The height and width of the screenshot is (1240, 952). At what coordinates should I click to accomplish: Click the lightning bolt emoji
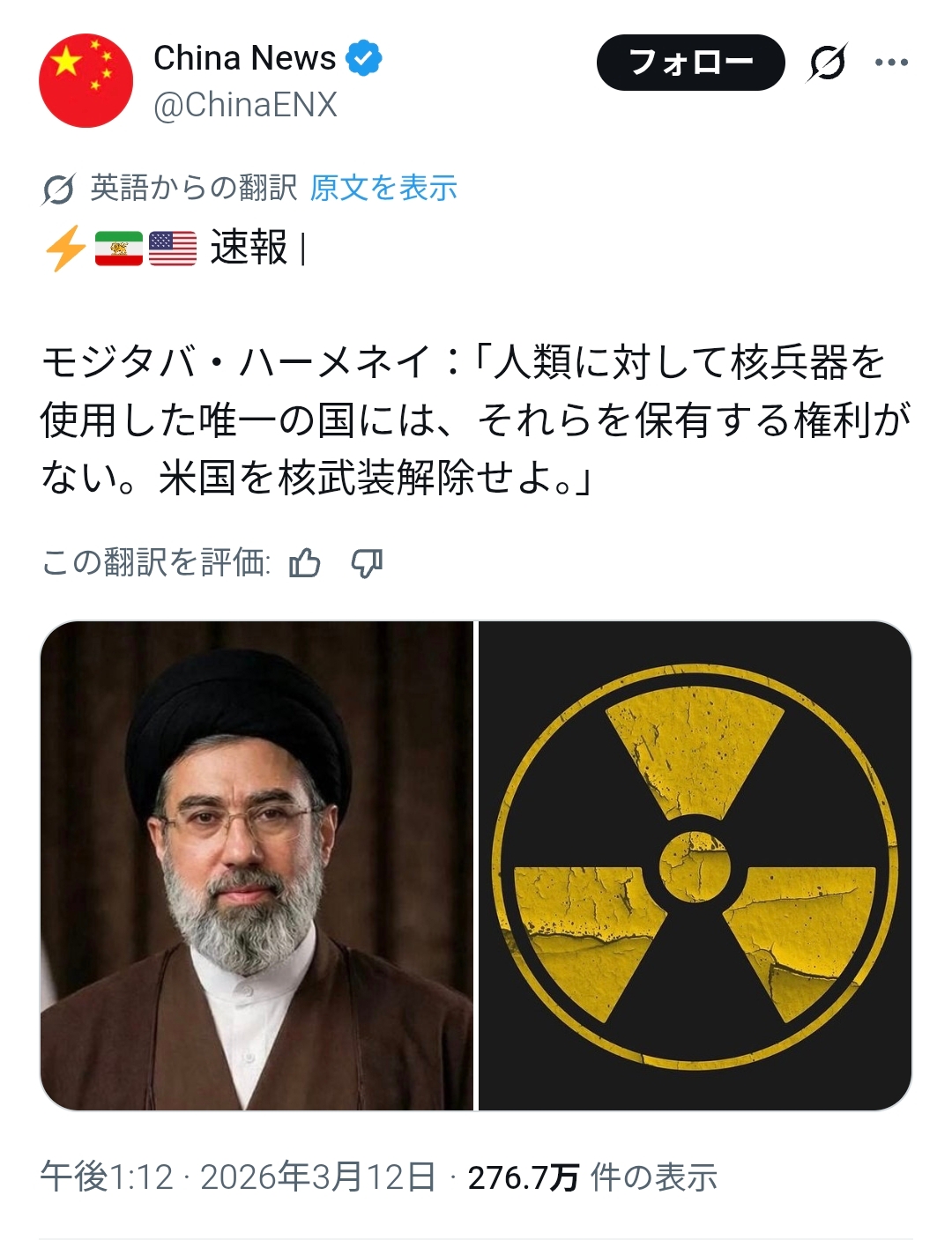pos(64,248)
